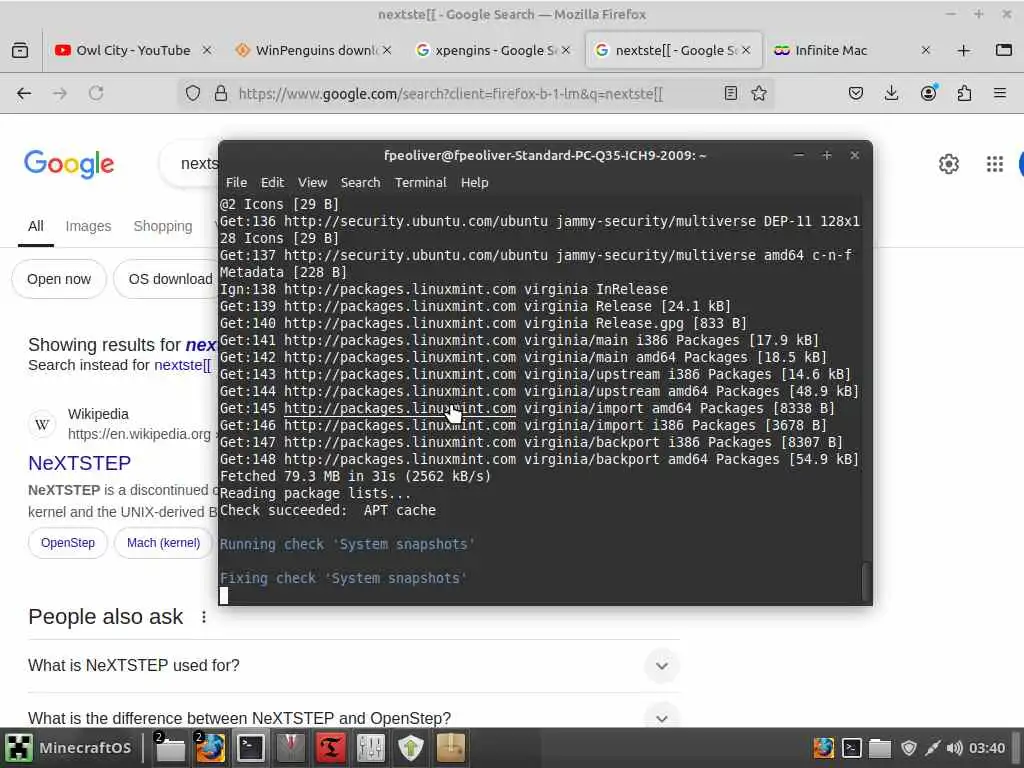Click the site security padlock icon
Screen dimensions: 1024x768
(221, 93)
